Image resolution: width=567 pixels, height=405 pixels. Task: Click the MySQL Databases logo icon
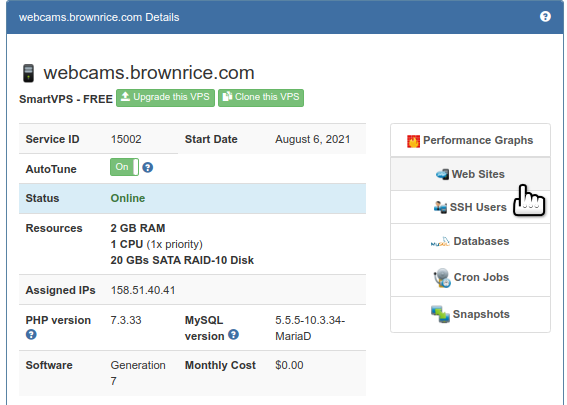pos(440,242)
